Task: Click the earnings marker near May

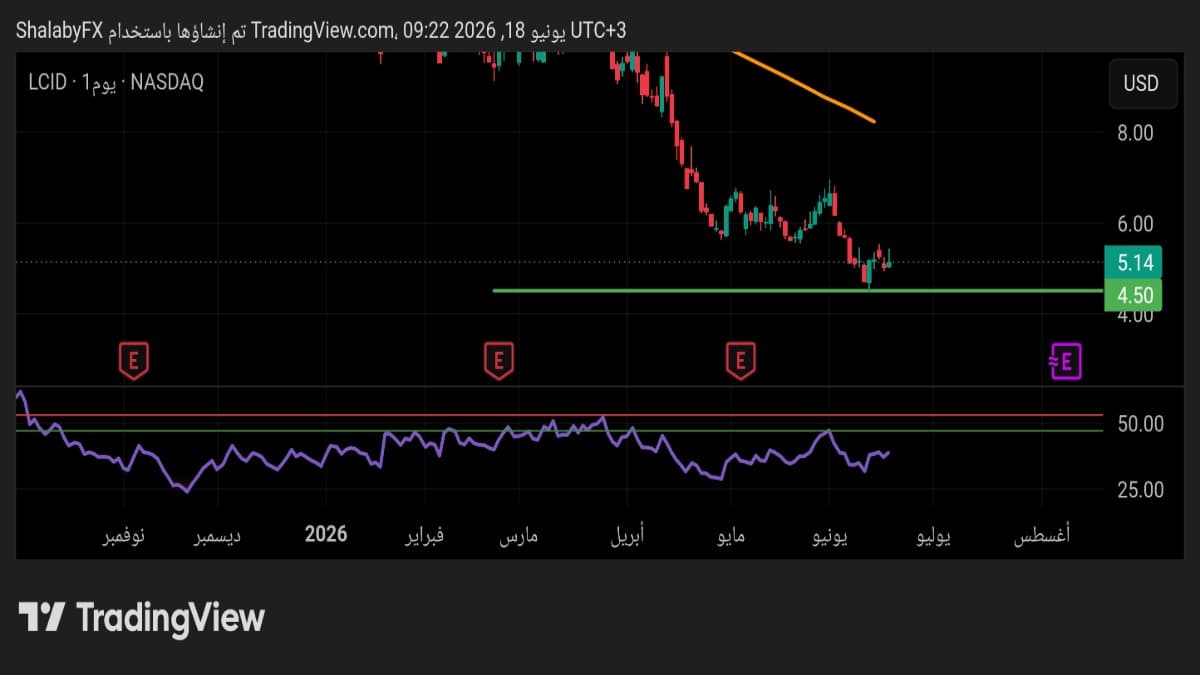Action: point(740,360)
